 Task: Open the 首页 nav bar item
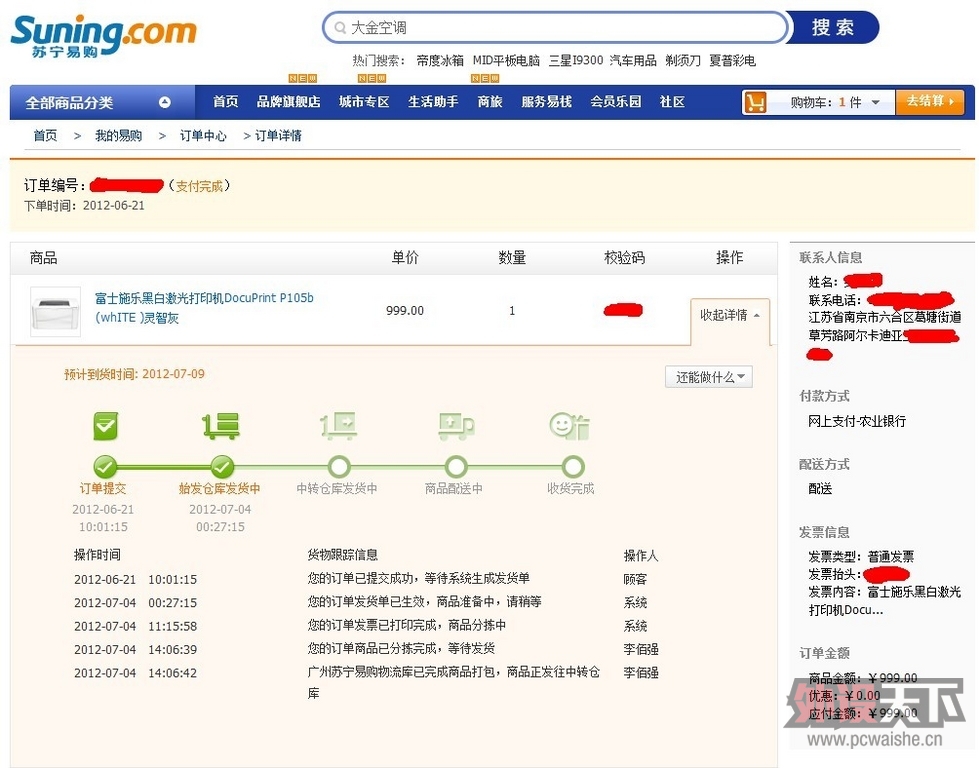tap(225, 102)
